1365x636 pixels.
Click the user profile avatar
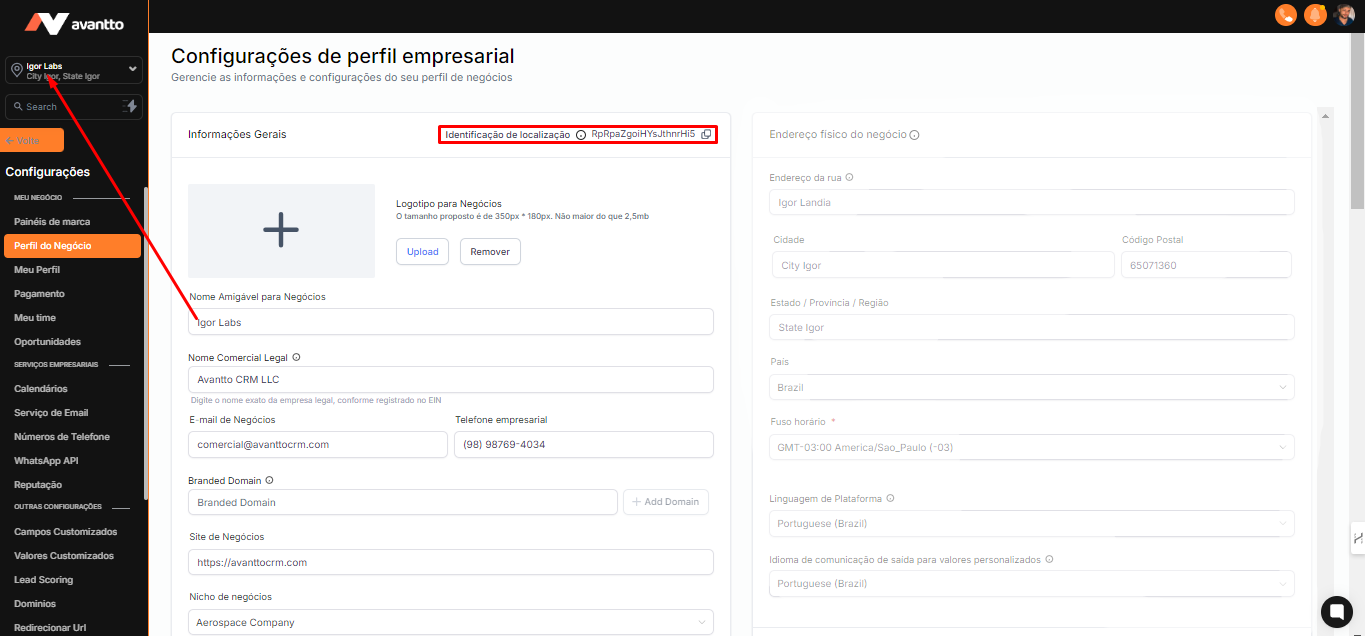point(1345,15)
